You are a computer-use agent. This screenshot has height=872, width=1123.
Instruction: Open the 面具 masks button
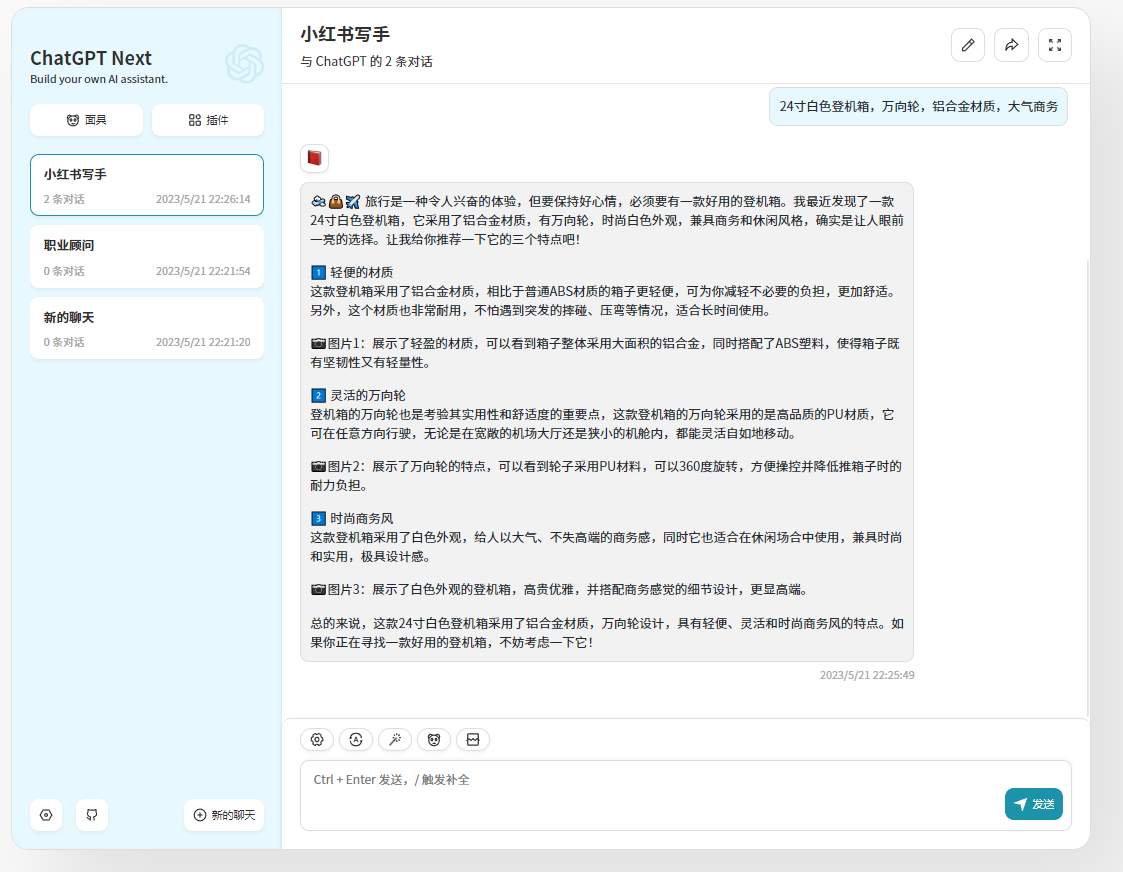86,120
